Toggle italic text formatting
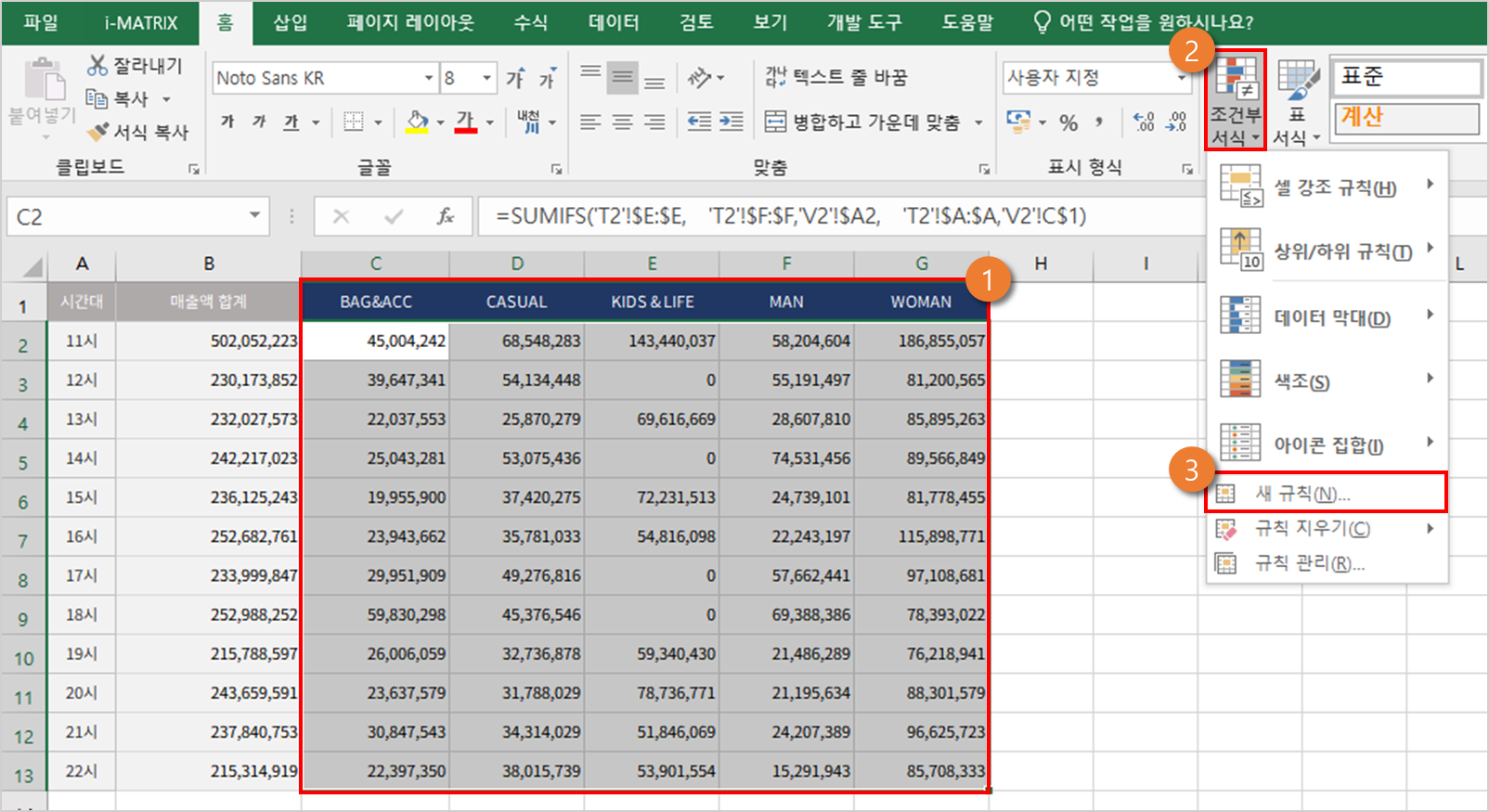This screenshot has width=1489, height=812. point(259,122)
